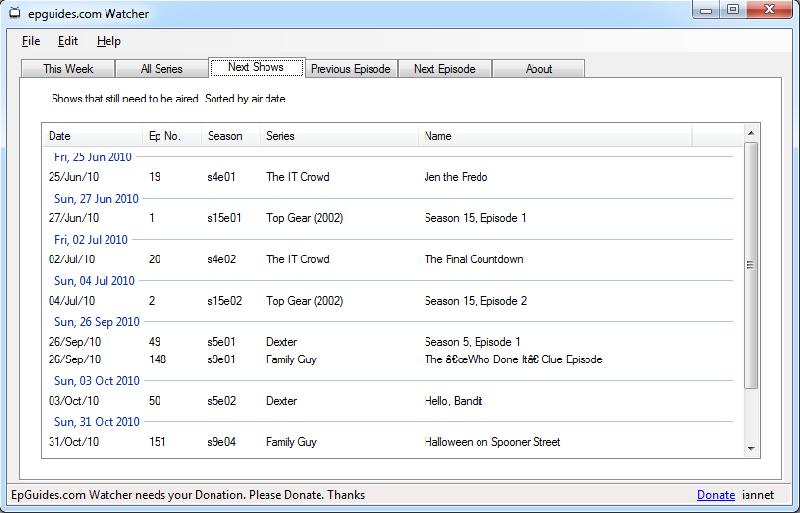Click the 04/Jul/10 date cell

[72, 301]
